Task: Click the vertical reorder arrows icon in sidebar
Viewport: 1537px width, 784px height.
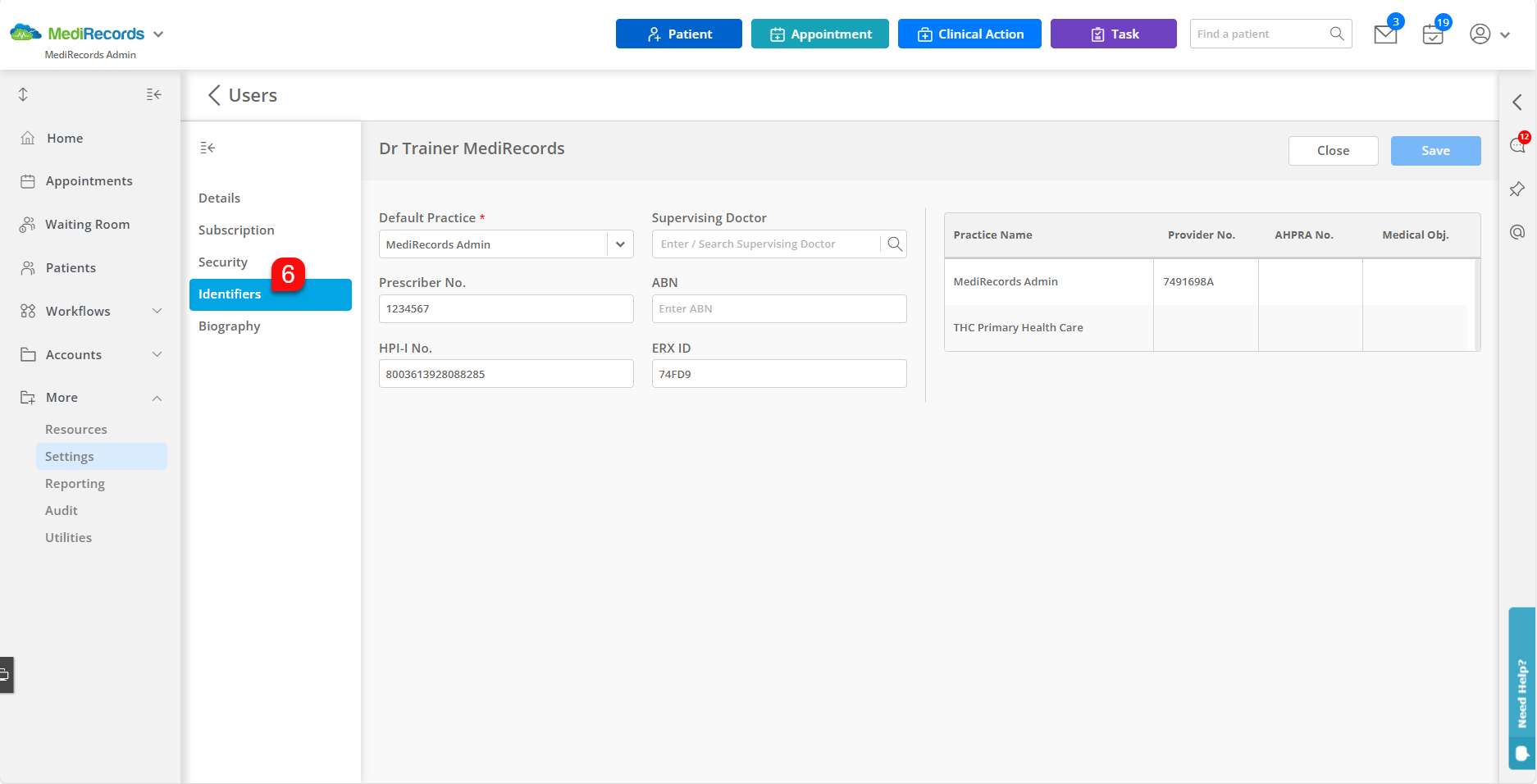Action: pyautogui.click(x=23, y=94)
